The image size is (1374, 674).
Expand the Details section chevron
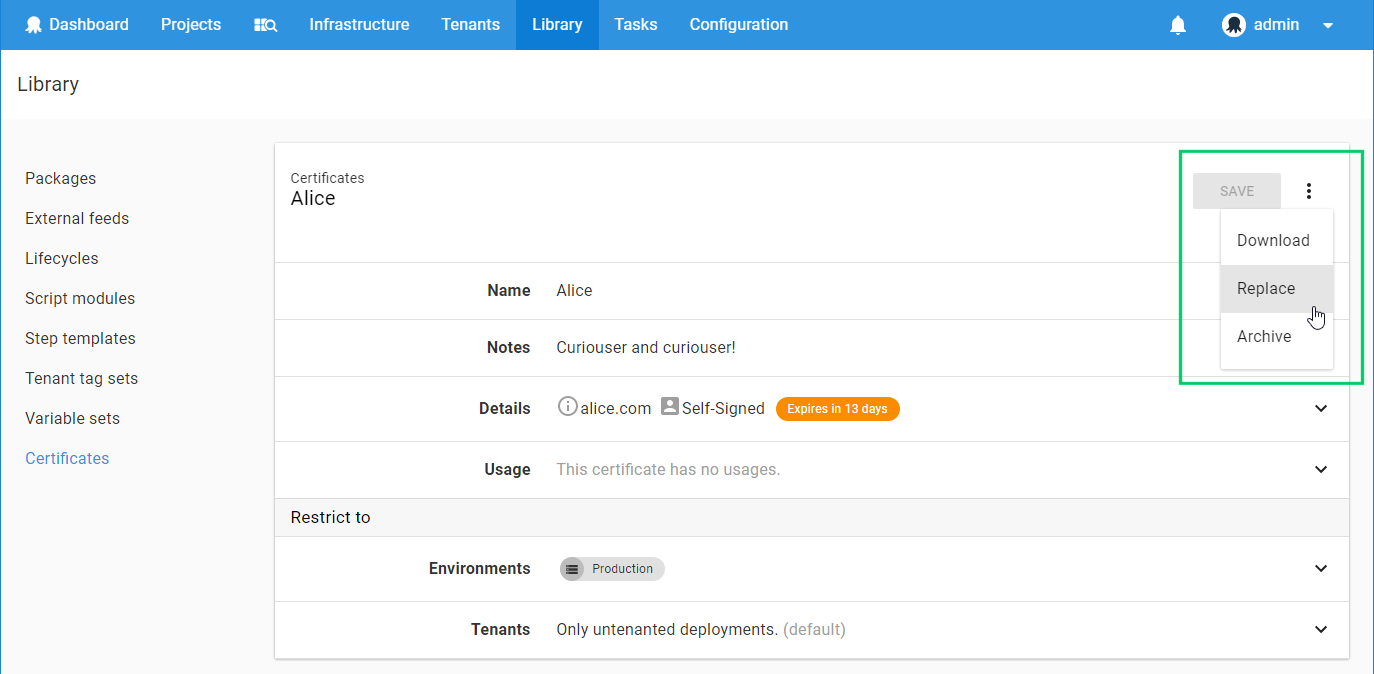tap(1321, 408)
